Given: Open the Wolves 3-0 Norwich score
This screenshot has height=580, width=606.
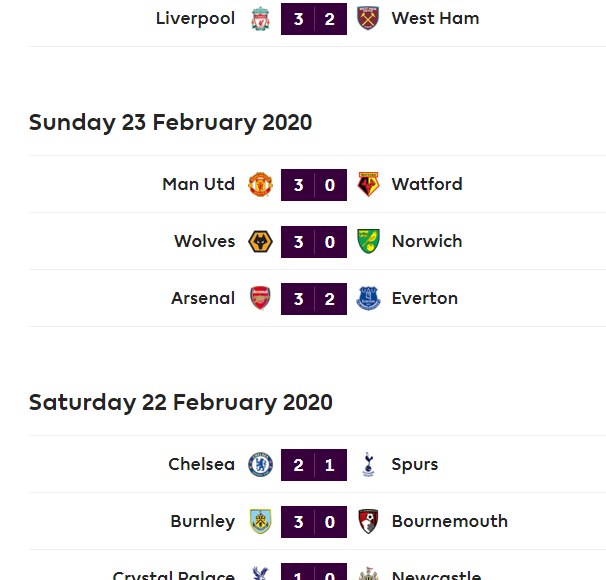Looking at the screenshot, I should [314, 241].
